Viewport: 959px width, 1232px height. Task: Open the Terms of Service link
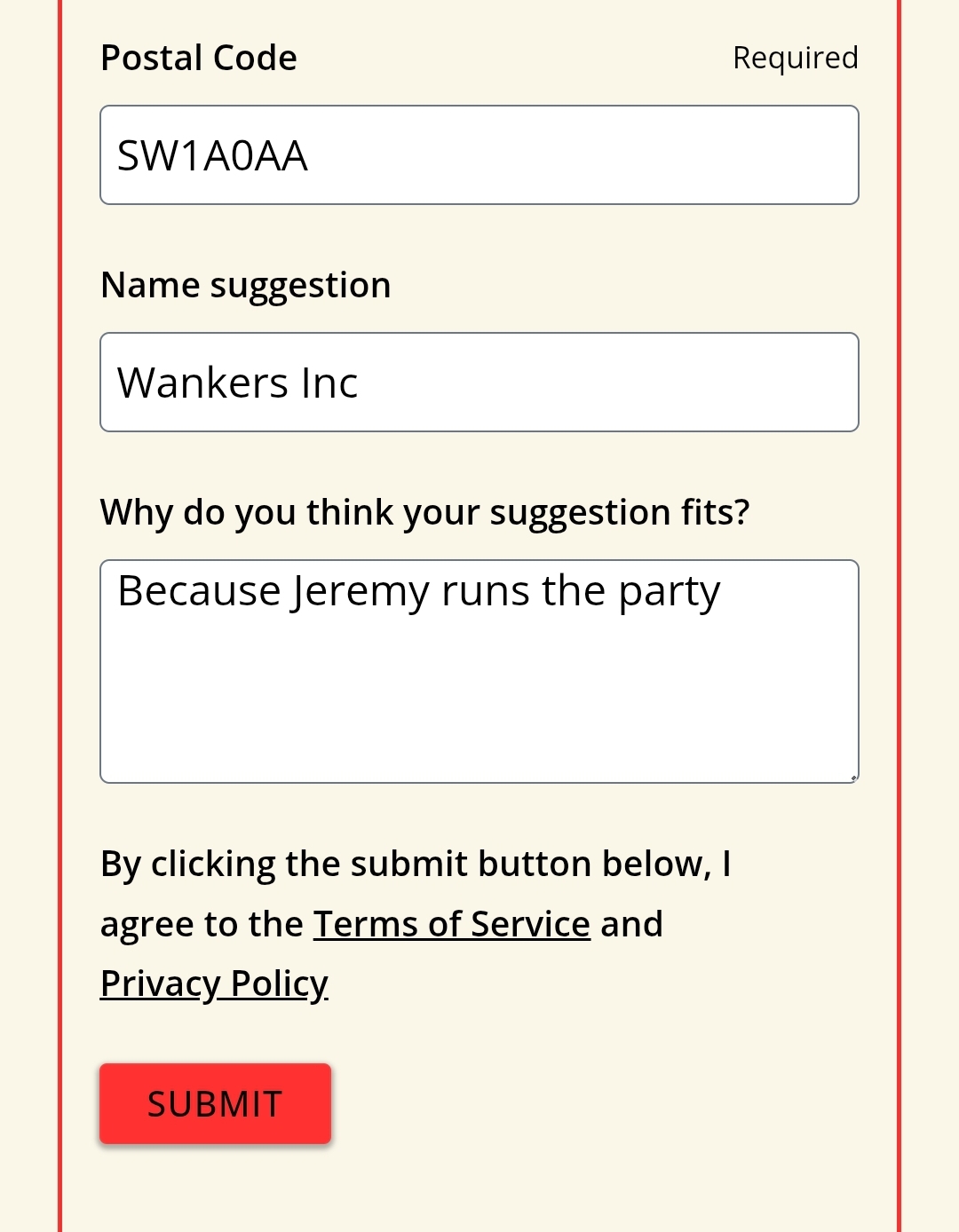451,924
